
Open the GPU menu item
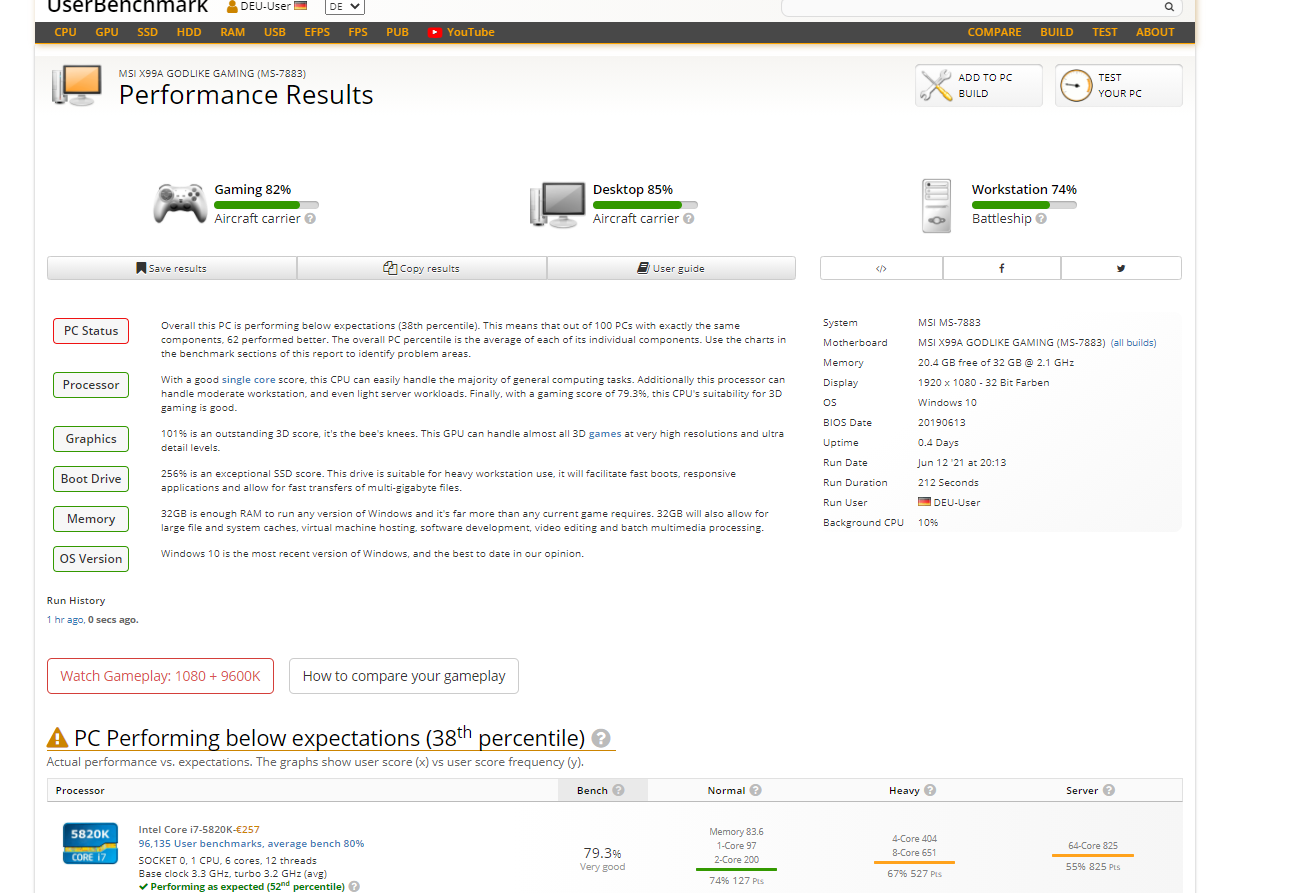tap(107, 32)
